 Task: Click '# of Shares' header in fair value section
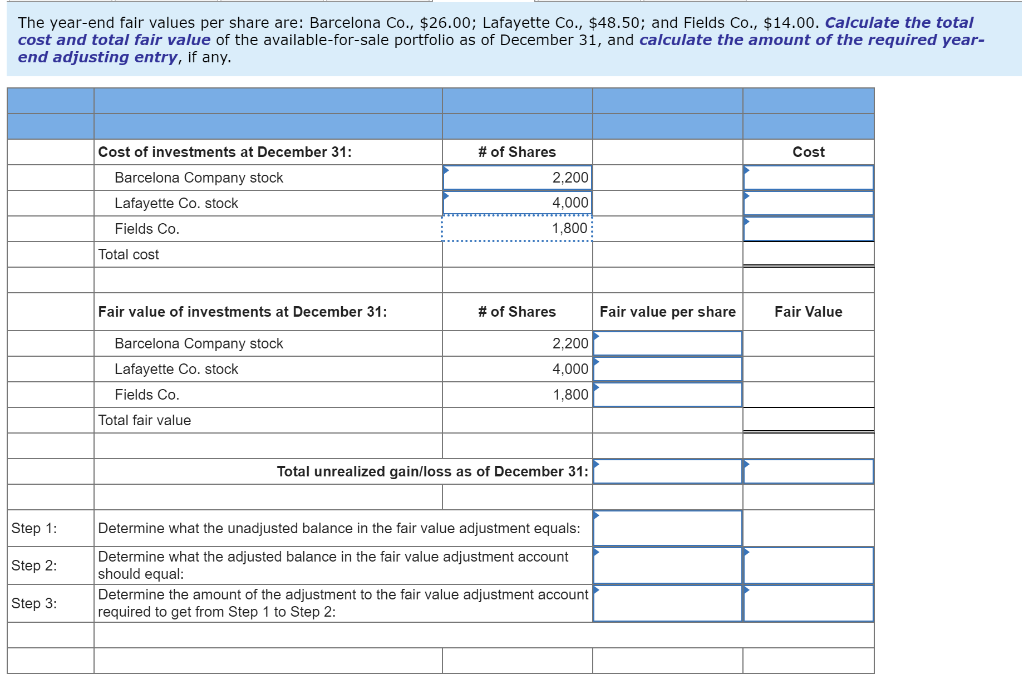[517, 312]
